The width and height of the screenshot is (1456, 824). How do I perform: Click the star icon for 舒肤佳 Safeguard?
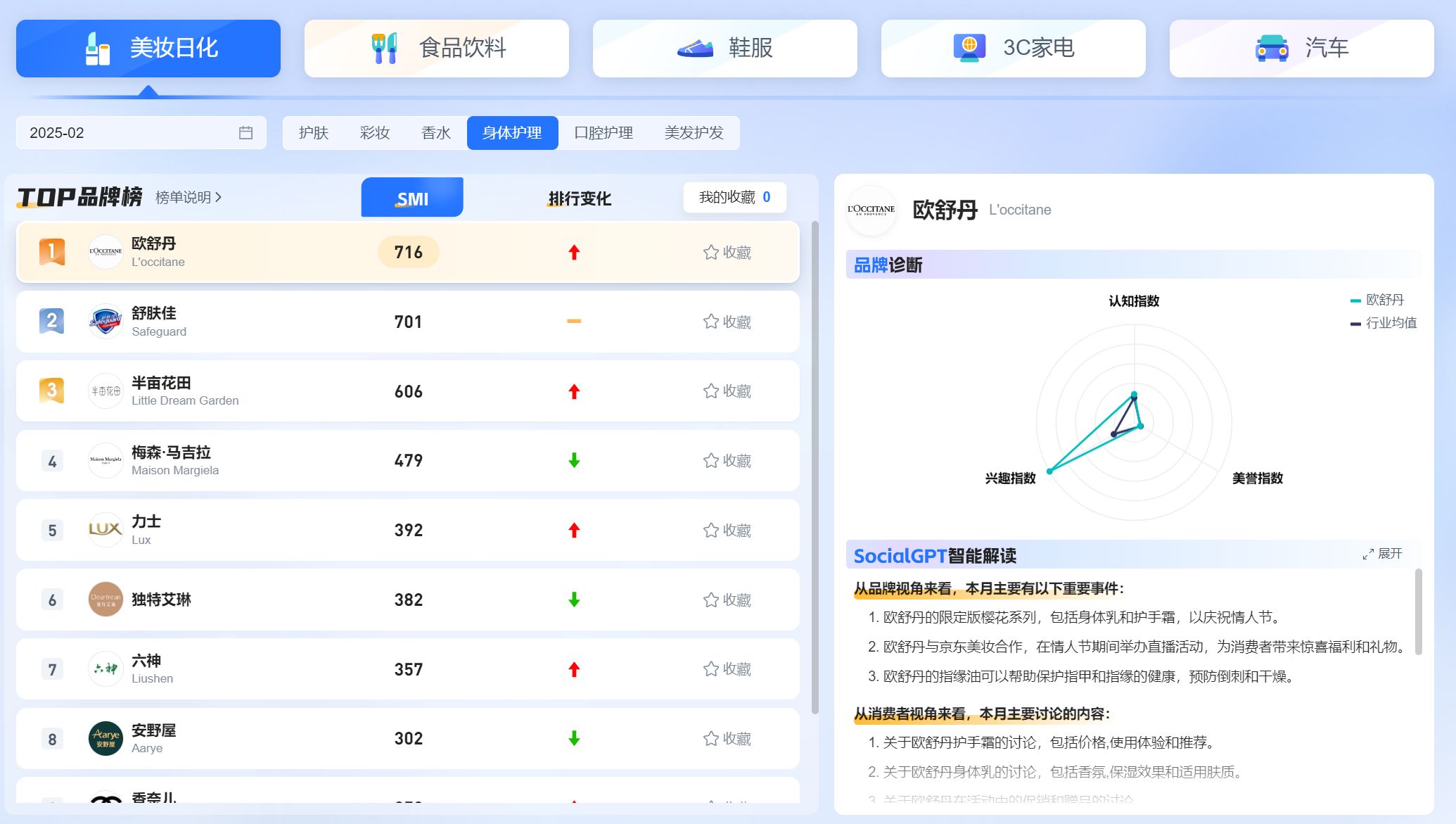(711, 322)
